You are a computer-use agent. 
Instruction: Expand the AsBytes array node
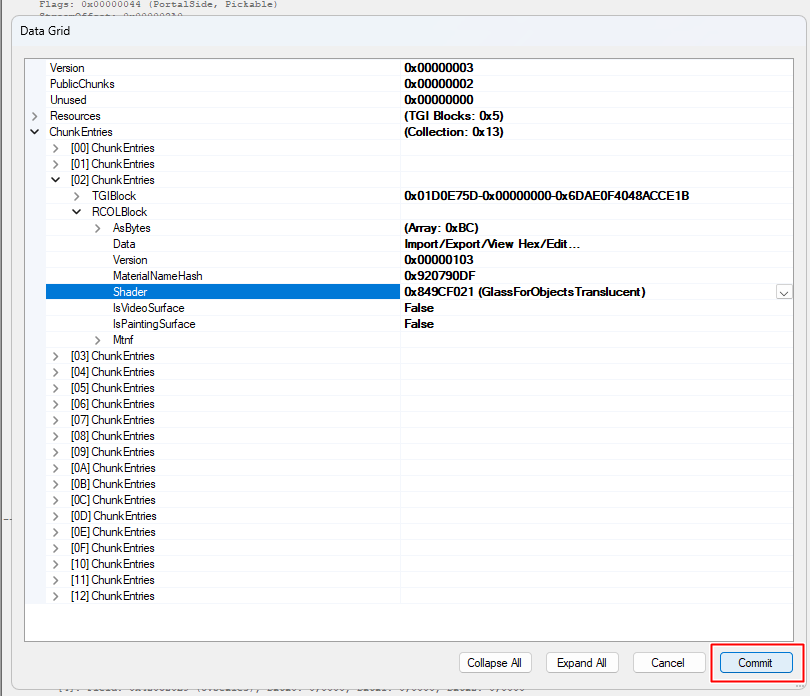[98, 228]
